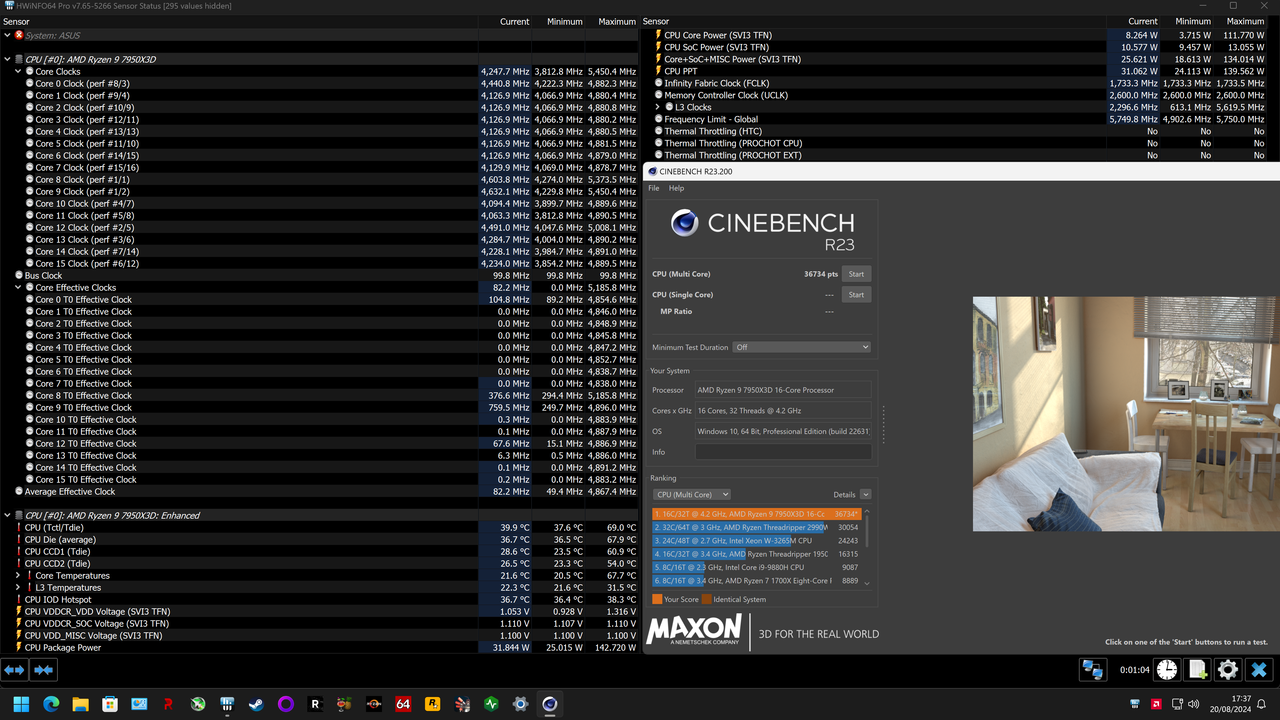The image size is (1280, 720).
Task: Click the rendered room preview image
Action: click(1126, 414)
